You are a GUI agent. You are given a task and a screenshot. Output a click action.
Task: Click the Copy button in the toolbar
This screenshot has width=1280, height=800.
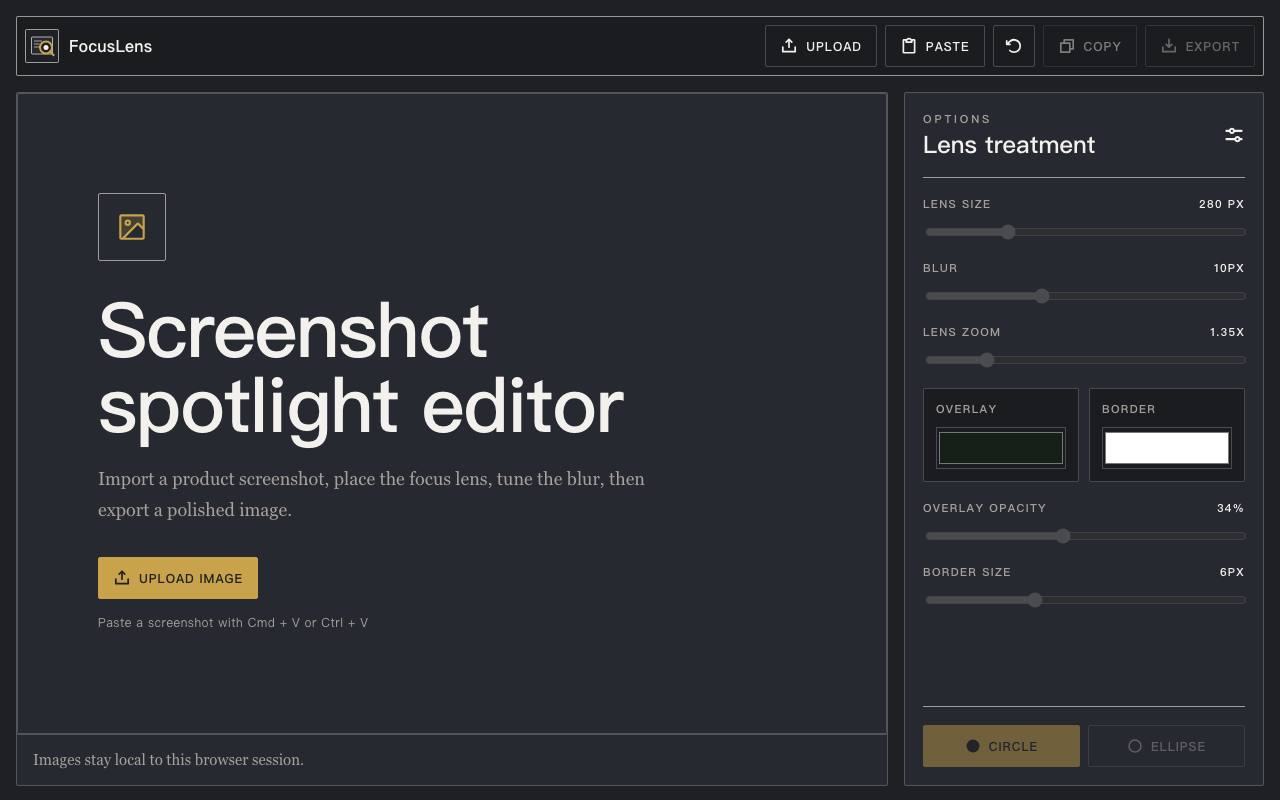(x=1090, y=46)
